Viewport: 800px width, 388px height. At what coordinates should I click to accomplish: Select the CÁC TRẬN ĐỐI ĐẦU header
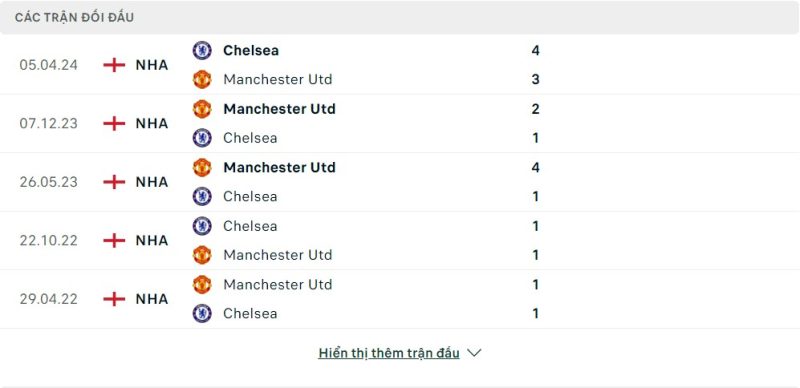pos(74,17)
